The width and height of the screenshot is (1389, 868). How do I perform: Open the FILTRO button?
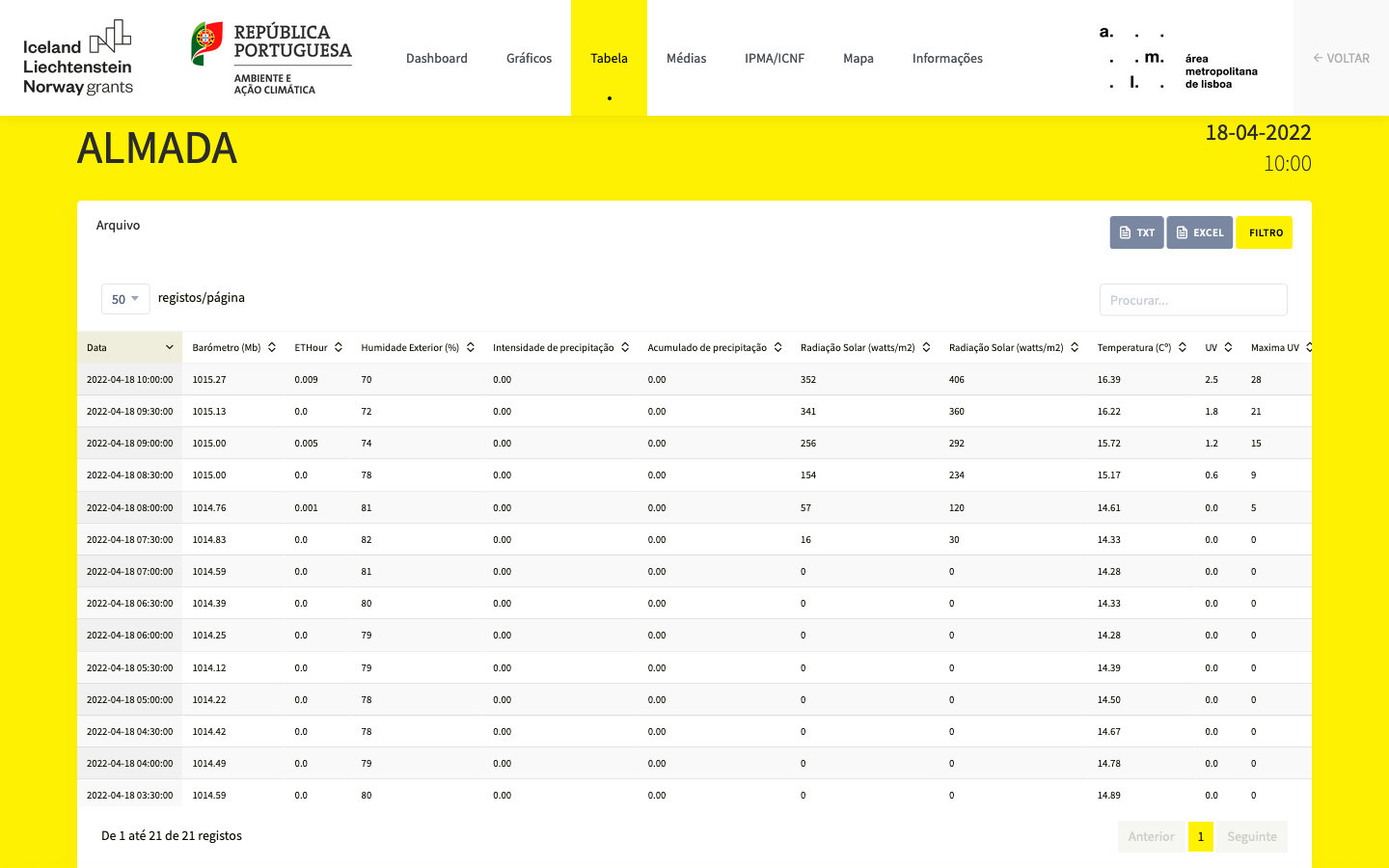[x=1265, y=232]
